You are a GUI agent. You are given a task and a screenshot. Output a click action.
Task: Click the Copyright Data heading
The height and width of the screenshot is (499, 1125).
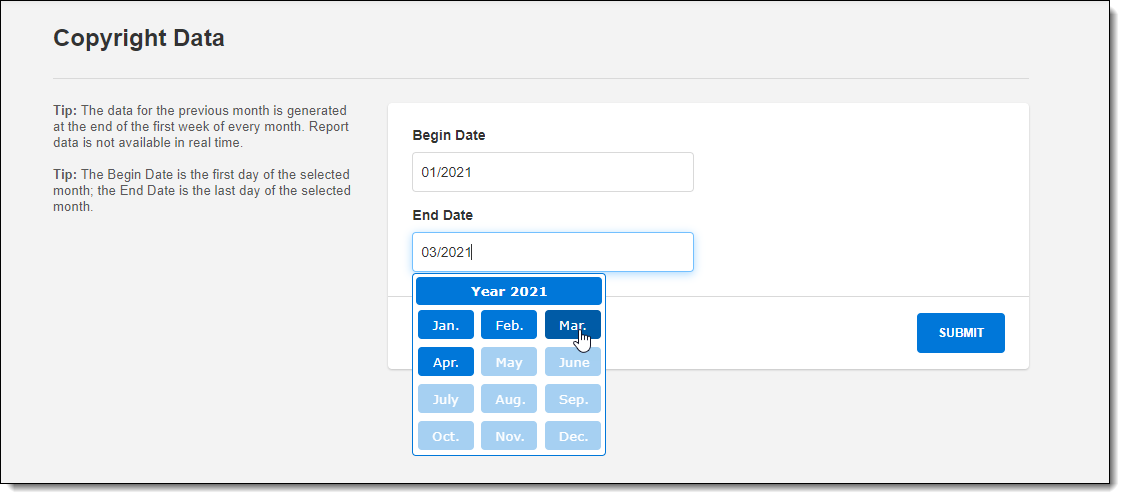[138, 38]
